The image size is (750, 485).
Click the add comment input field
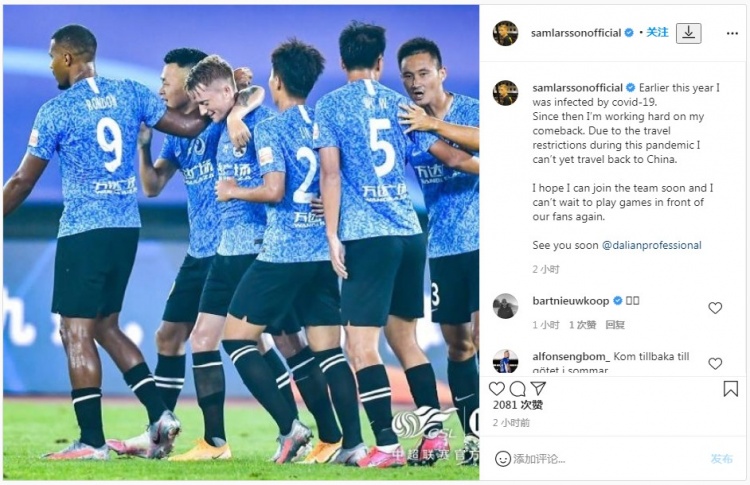607,459
